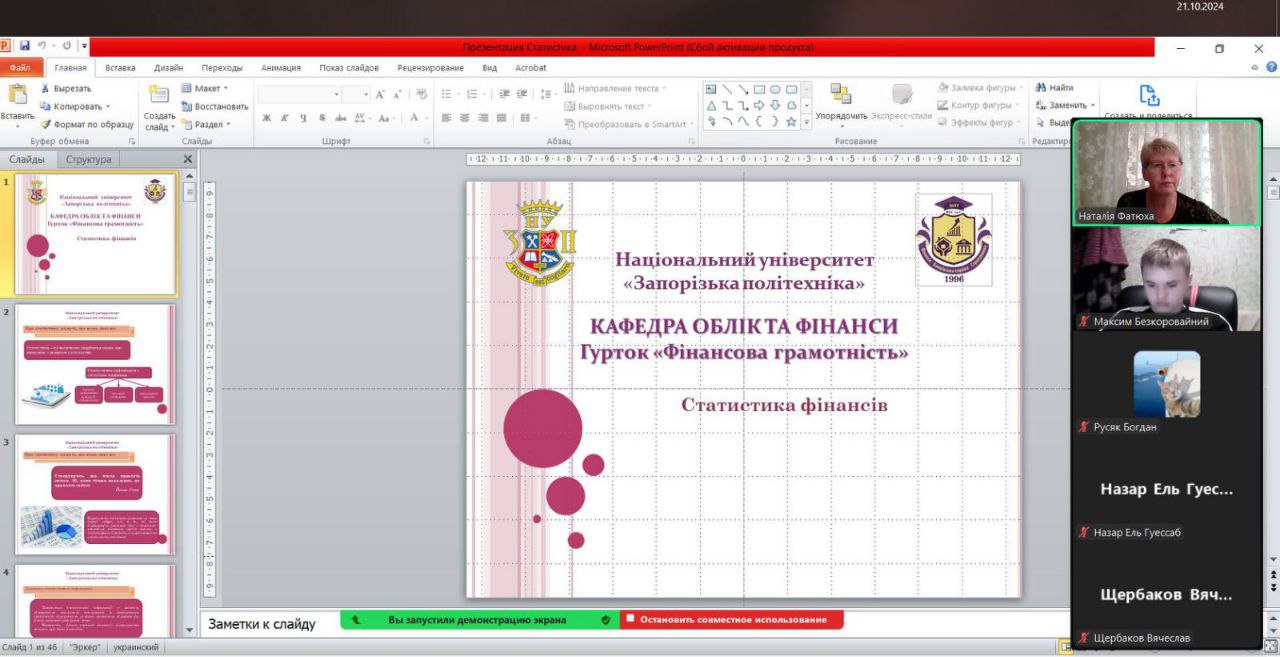Click the Cut (Вырезать) scissors icon
Screen dimensions: 1280x657
pos(46,88)
